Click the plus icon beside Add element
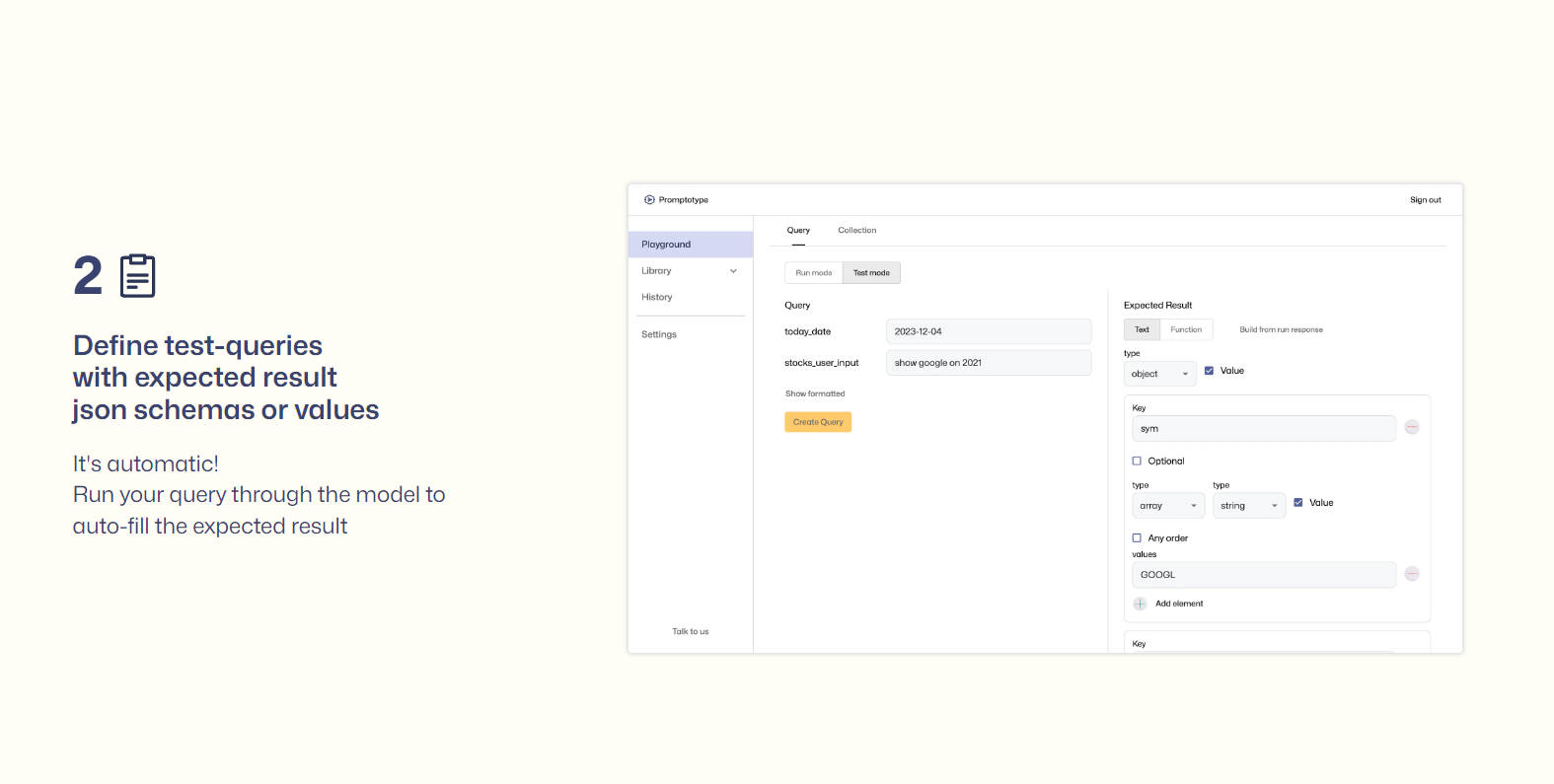 click(x=1140, y=604)
